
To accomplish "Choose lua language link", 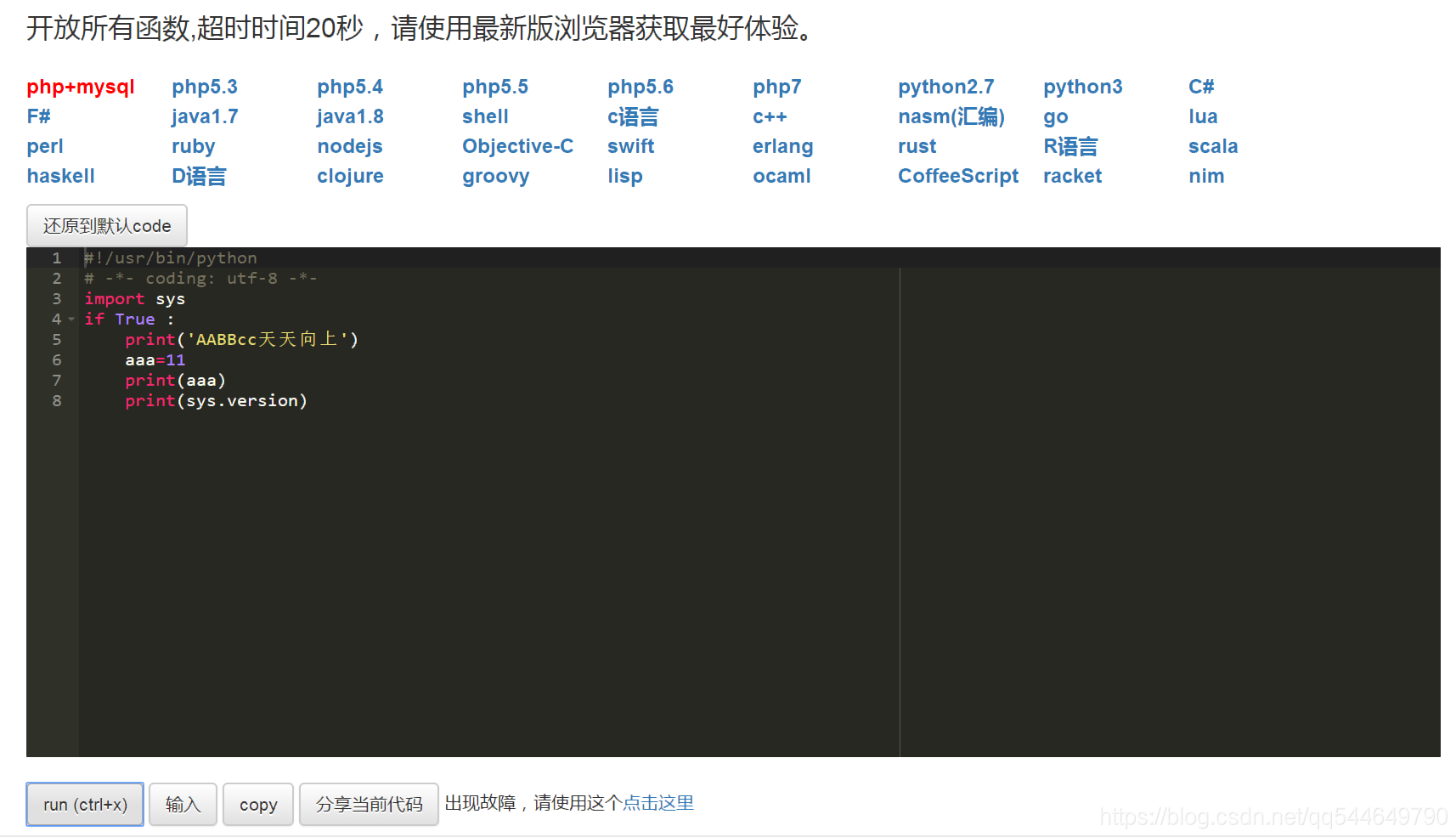I will pyautogui.click(x=1203, y=116).
